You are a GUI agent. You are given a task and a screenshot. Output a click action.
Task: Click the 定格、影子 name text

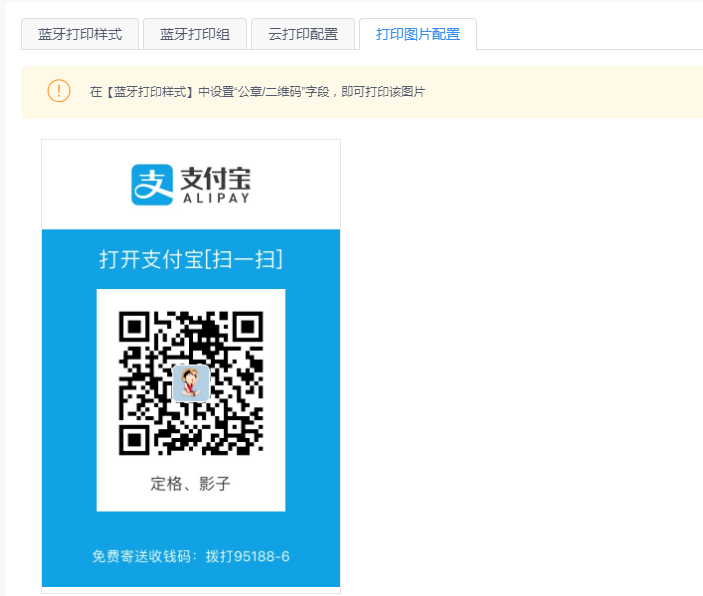(191, 483)
